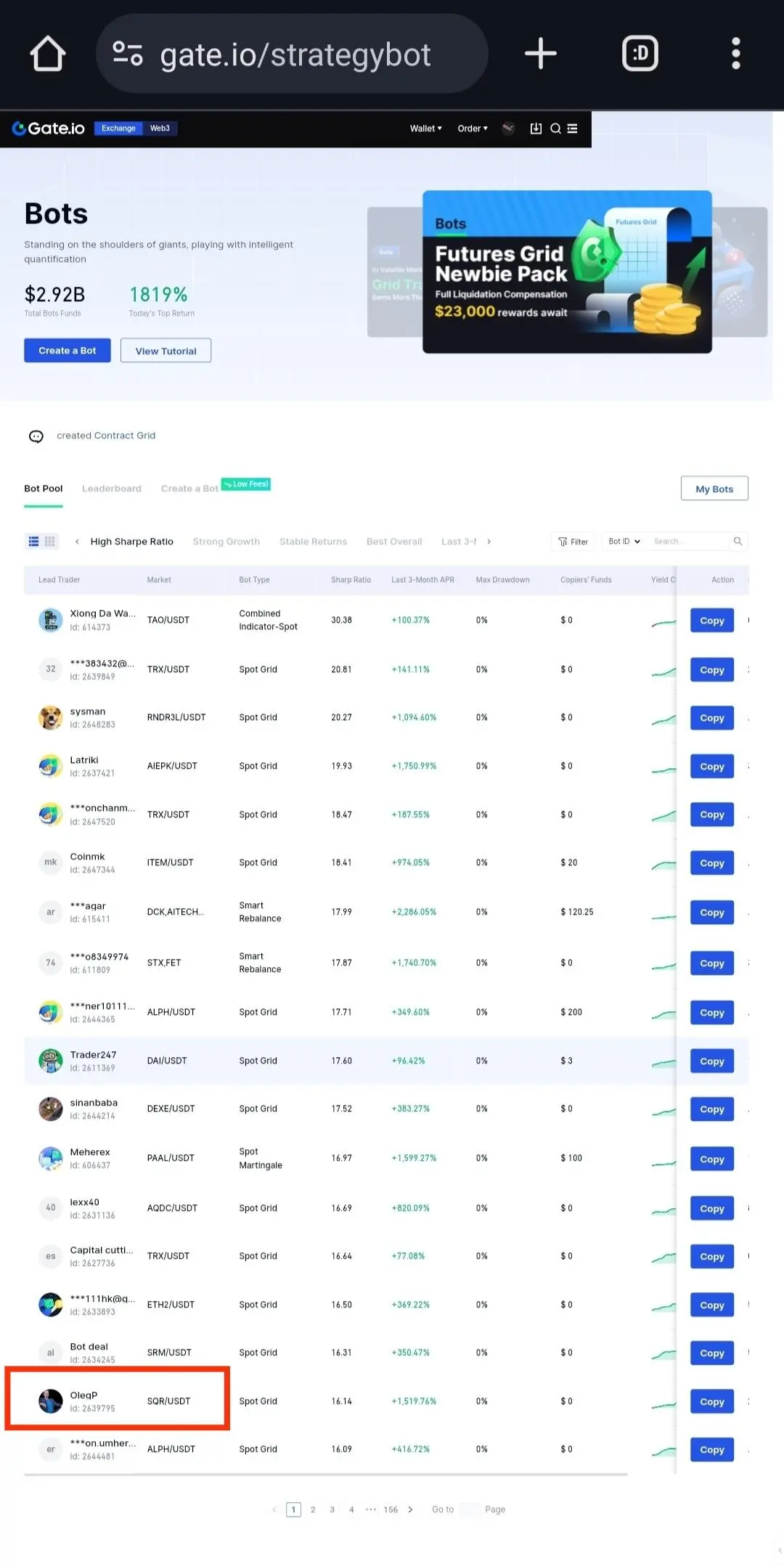Image resolution: width=784 pixels, height=1566 pixels.
Task: Click Meherex avatar
Action: [x=50, y=1158]
